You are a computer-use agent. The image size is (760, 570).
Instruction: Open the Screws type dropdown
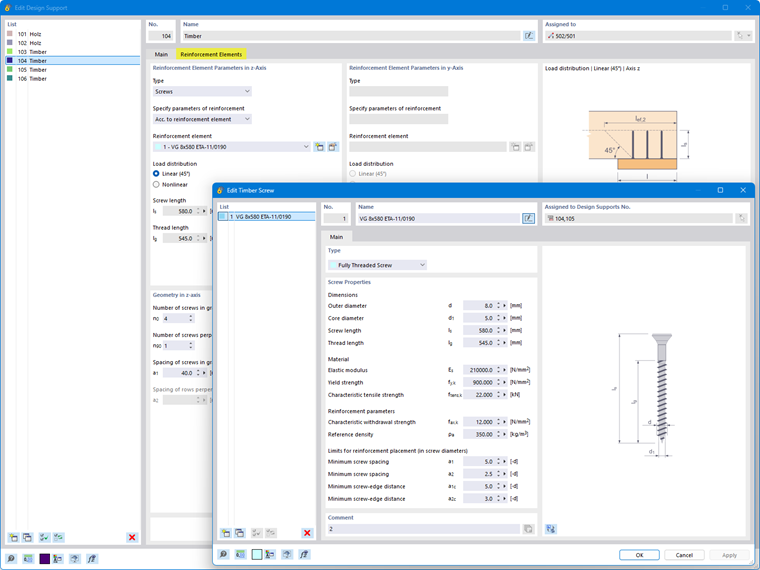[202, 92]
